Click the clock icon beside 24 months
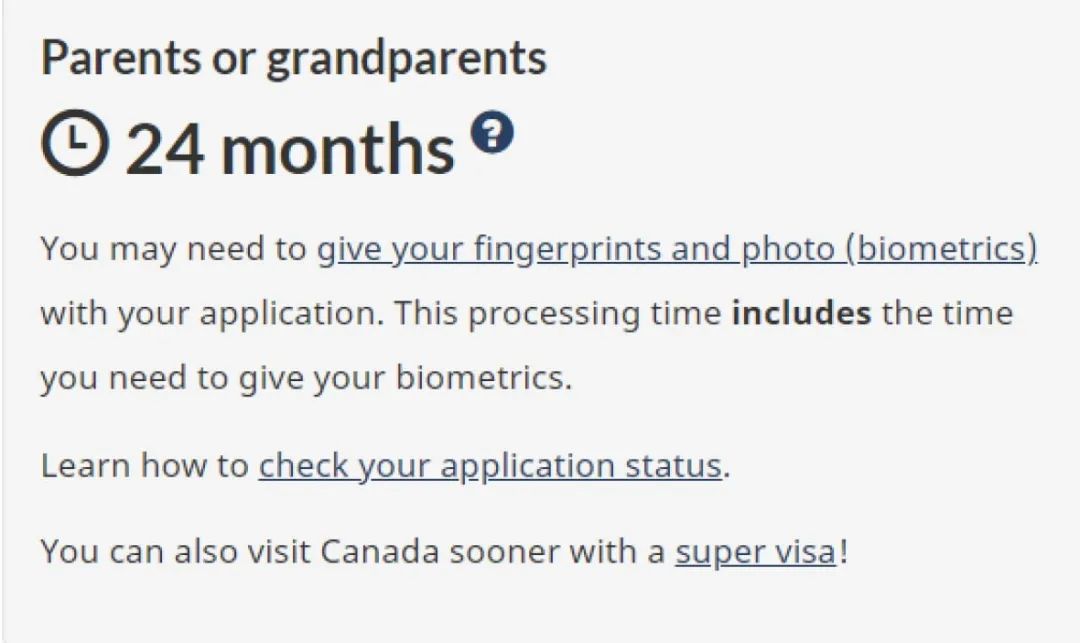 click(x=73, y=143)
